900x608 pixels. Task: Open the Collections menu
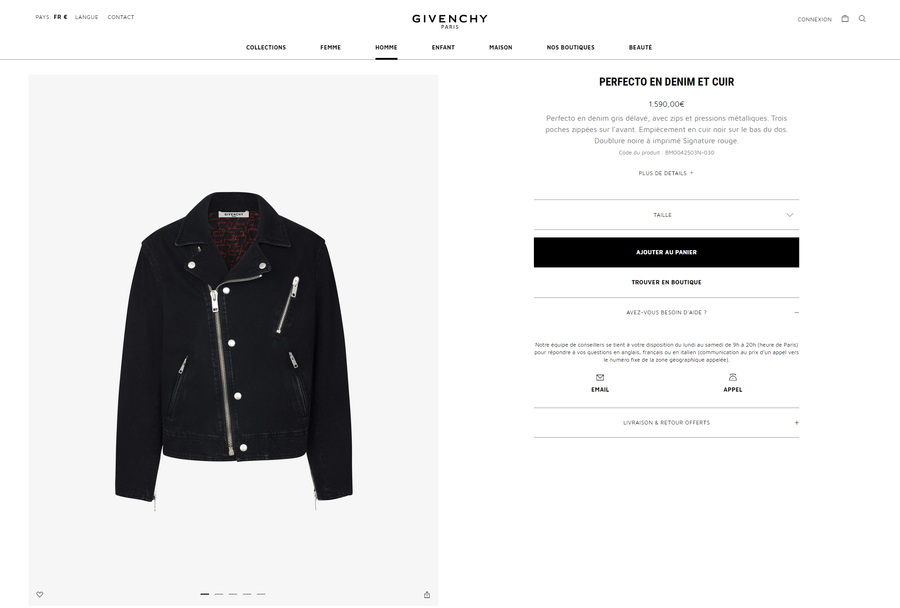point(266,47)
